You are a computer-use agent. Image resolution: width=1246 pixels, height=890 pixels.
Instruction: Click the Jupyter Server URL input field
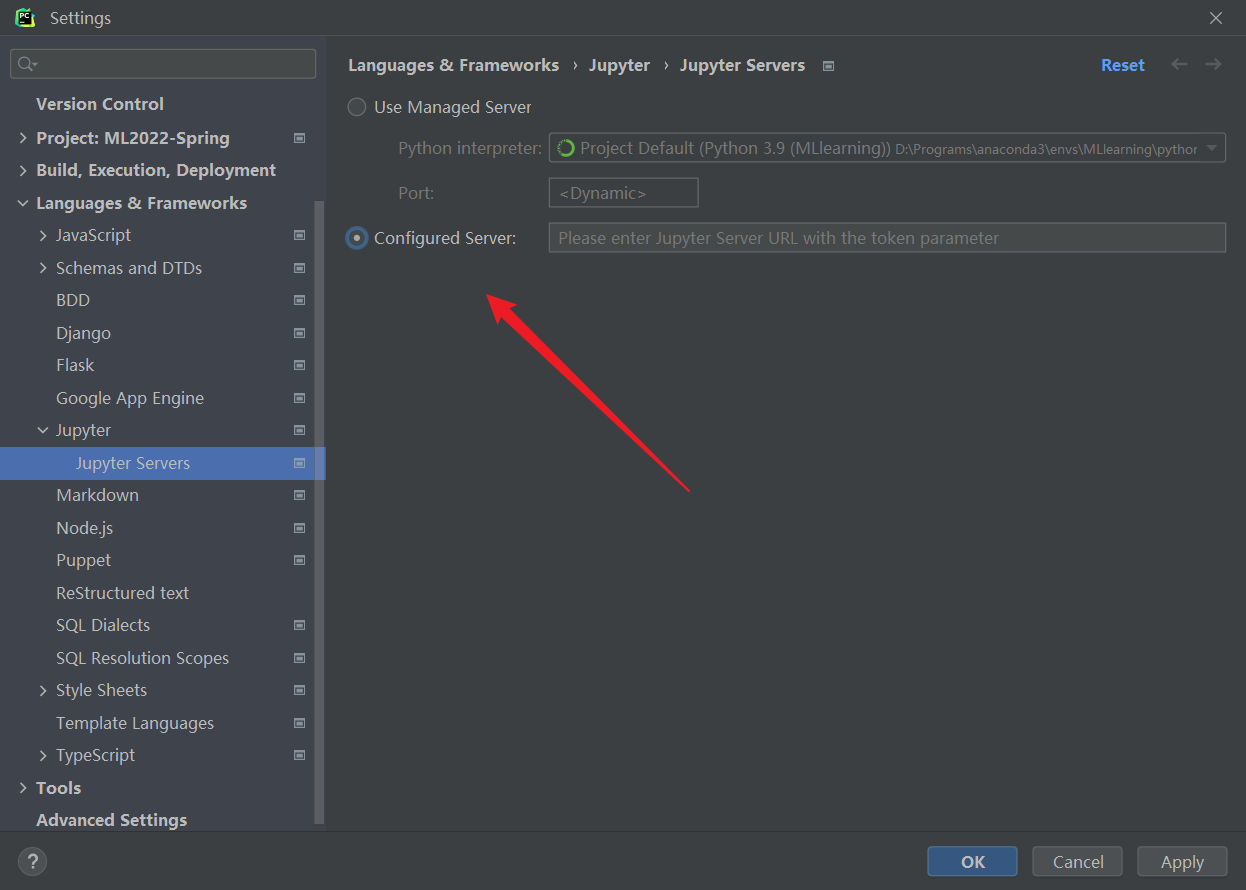coord(886,238)
